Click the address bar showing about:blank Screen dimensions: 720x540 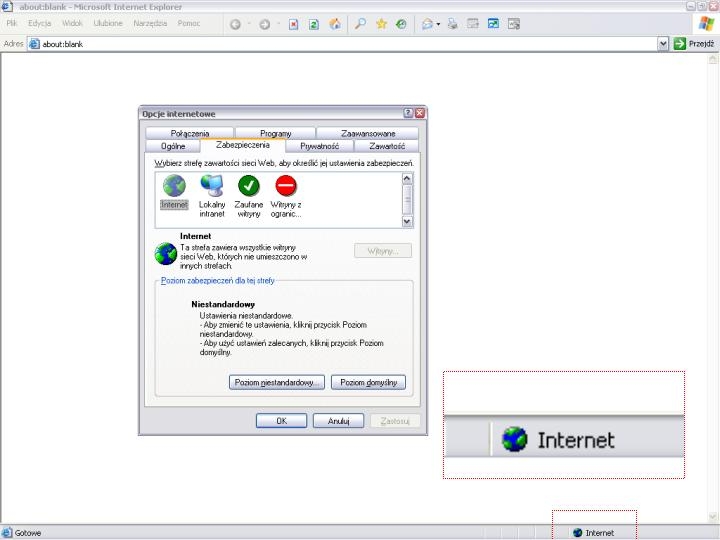tap(343, 44)
